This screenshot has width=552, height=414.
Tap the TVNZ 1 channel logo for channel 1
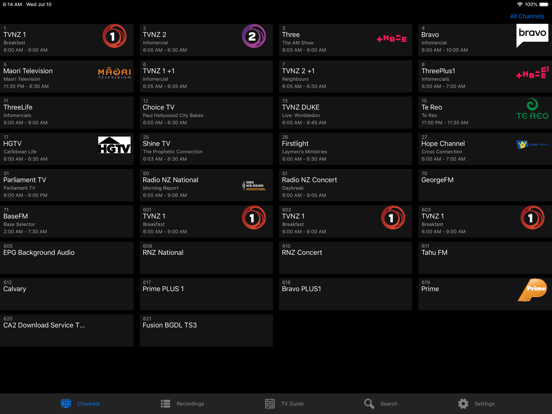coord(114,36)
